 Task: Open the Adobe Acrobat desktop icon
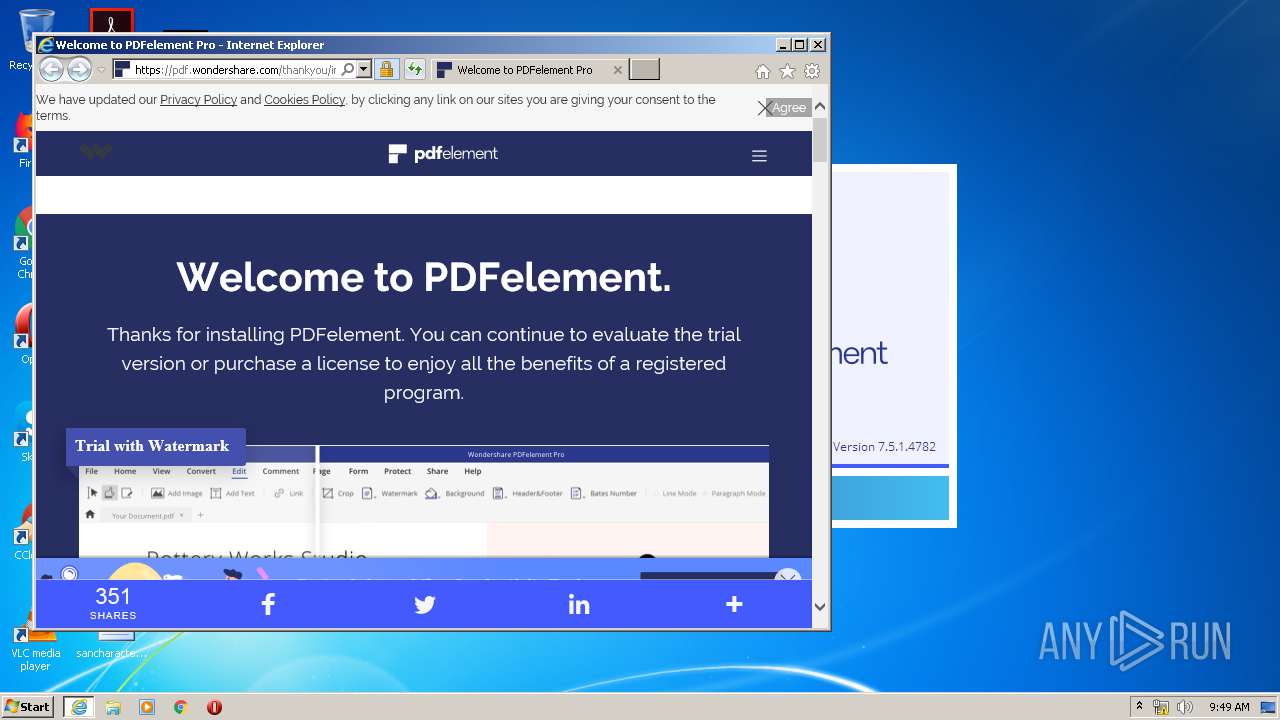[111, 22]
